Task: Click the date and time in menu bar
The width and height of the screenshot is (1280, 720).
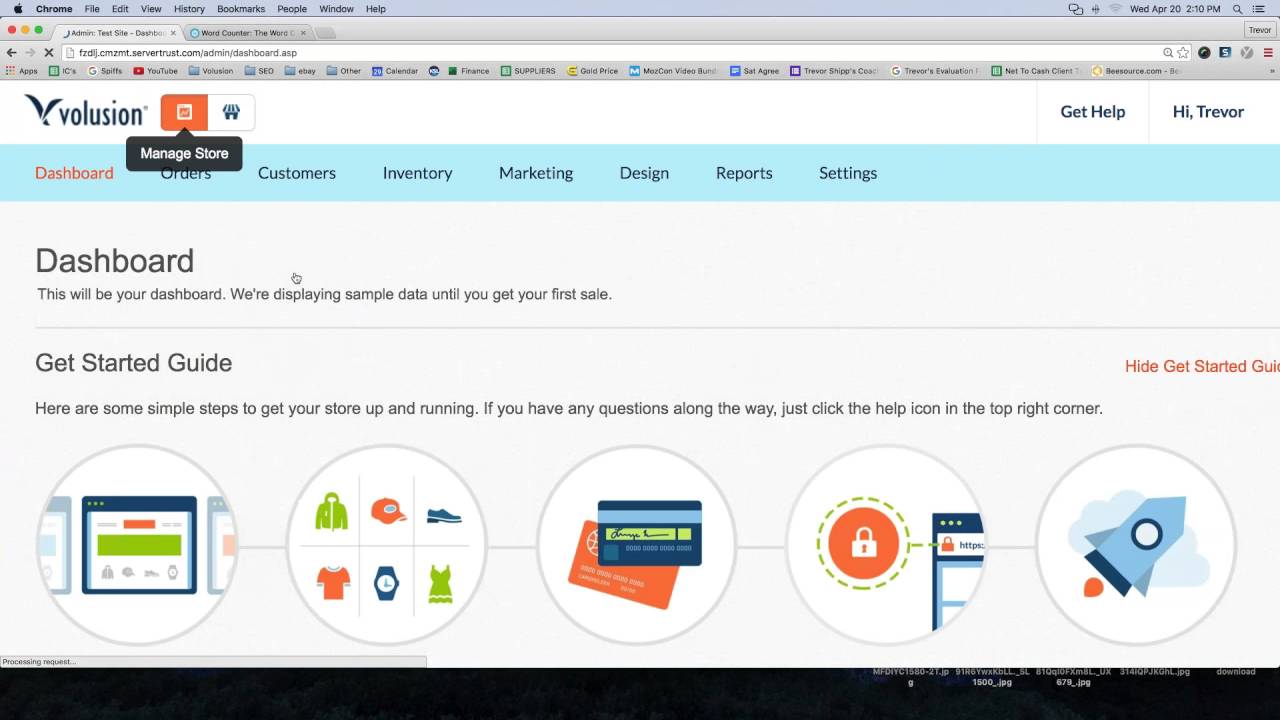Action: (1175, 9)
